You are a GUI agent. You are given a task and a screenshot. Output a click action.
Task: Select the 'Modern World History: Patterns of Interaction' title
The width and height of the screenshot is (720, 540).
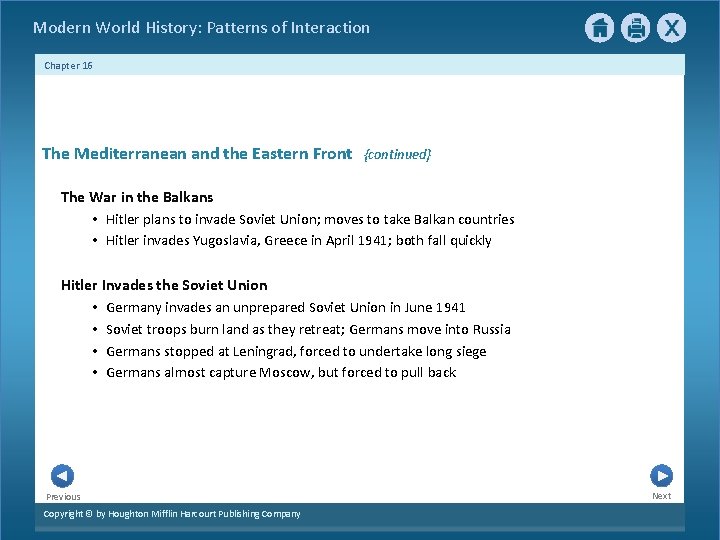(x=201, y=28)
